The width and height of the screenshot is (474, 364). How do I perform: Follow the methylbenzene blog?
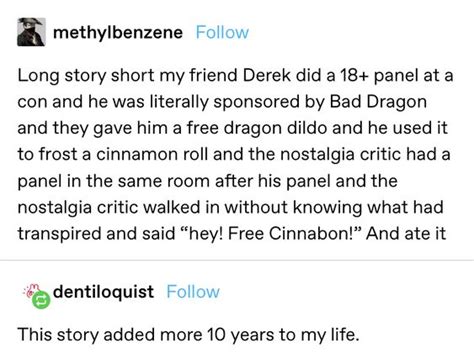click(x=222, y=32)
